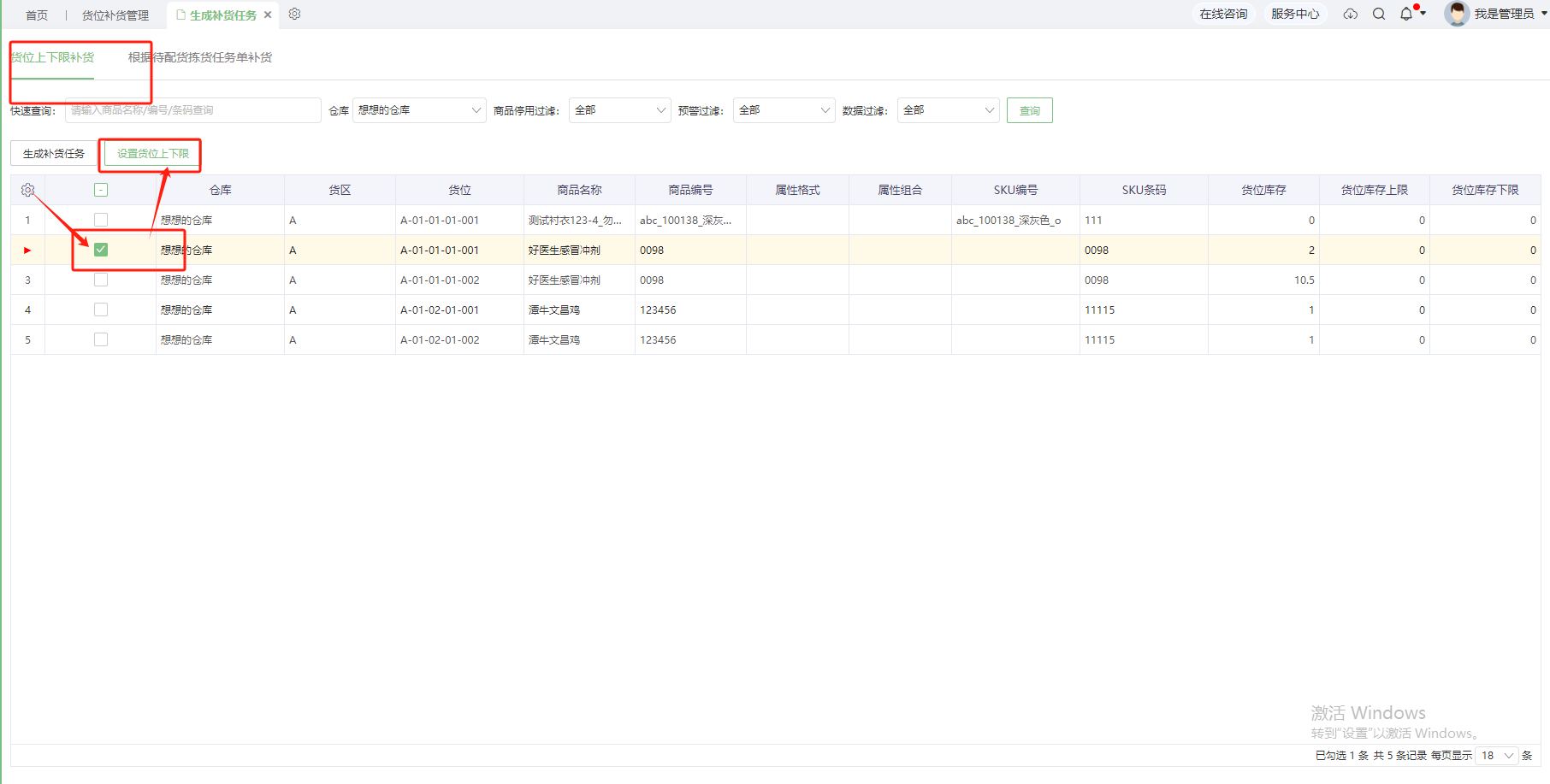
Task: Click 属性格式 column header
Action: click(x=798, y=190)
